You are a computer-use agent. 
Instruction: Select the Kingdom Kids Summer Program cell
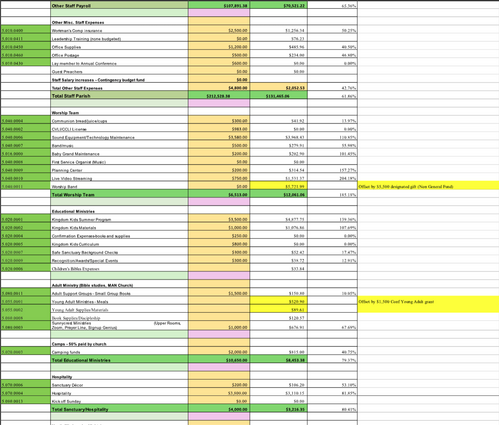[x=119, y=219]
